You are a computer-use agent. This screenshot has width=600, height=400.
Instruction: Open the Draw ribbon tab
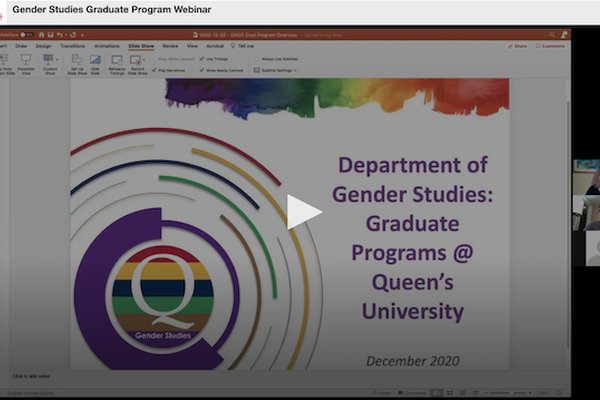(21, 46)
